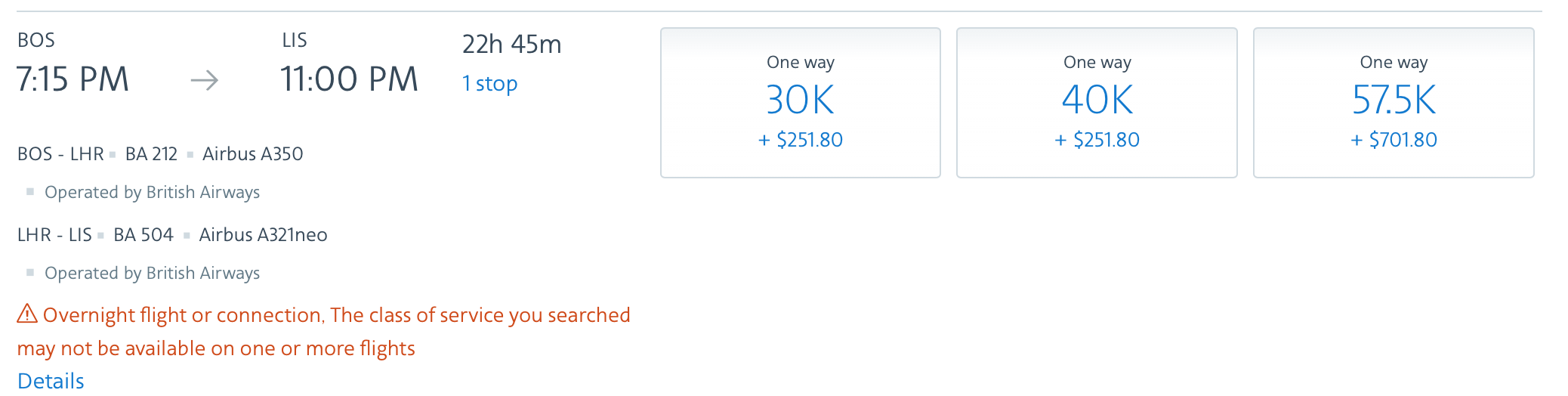The width and height of the screenshot is (1568, 396).
Task: Click the 22h 45m trip duration
Action: pyautogui.click(x=511, y=45)
